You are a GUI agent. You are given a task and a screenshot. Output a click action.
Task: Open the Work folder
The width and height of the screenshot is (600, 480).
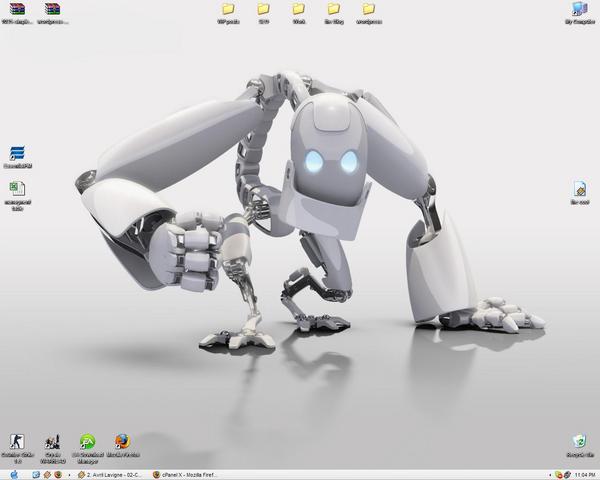coord(298,13)
